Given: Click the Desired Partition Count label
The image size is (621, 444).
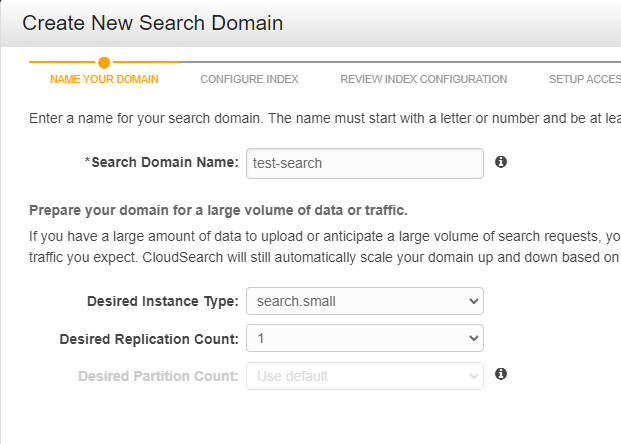Looking at the screenshot, I should pos(158,376).
